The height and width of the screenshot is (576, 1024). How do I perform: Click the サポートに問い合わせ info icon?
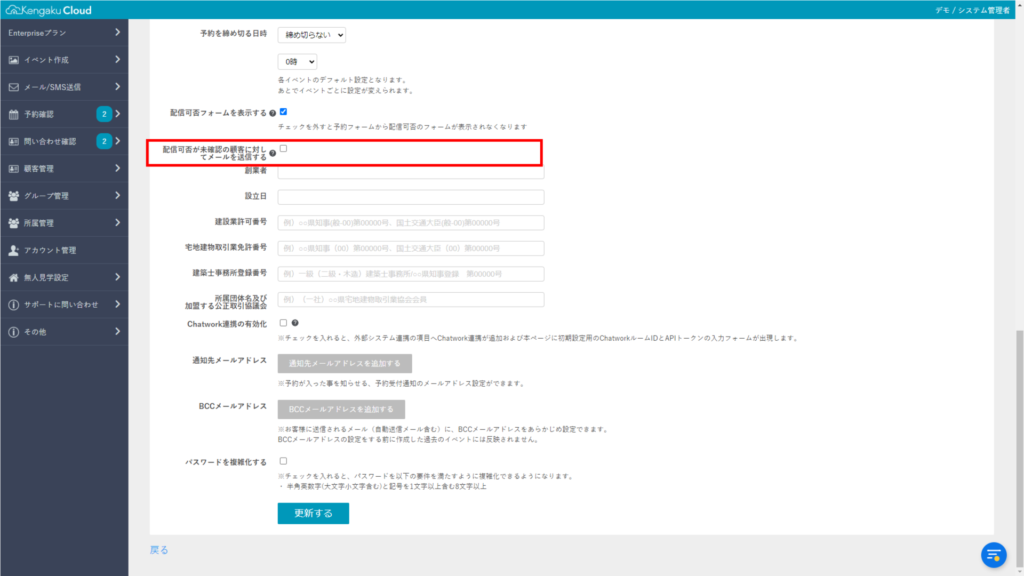(14, 305)
